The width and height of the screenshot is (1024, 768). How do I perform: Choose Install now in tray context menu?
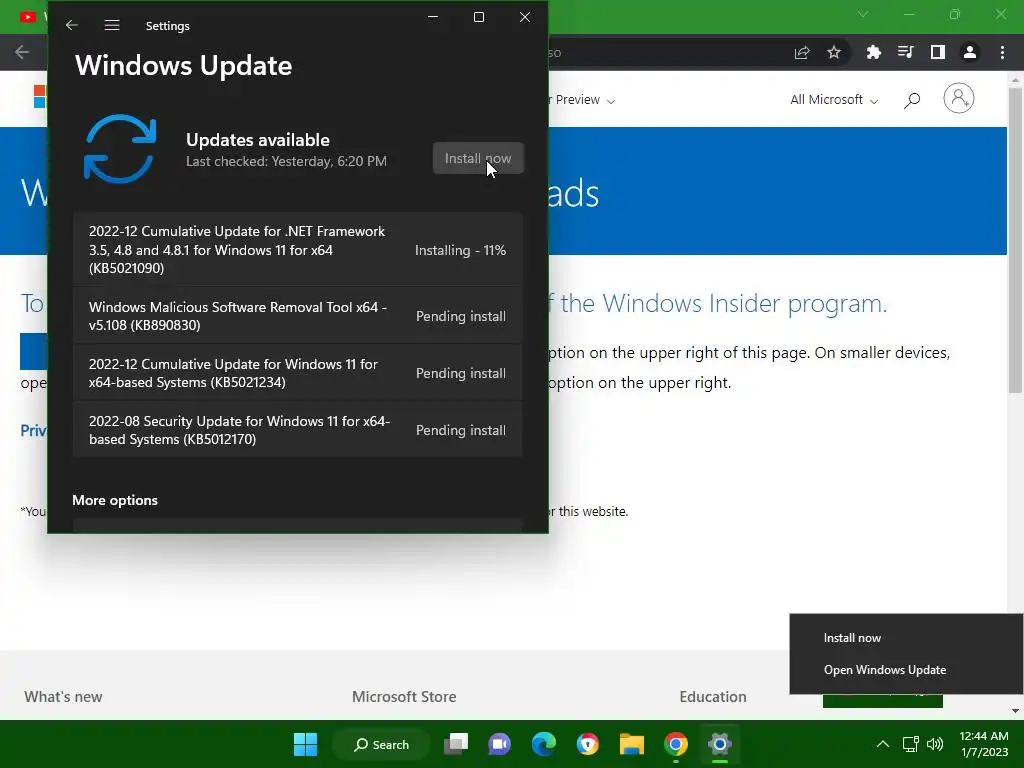pyautogui.click(x=852, y=638)
